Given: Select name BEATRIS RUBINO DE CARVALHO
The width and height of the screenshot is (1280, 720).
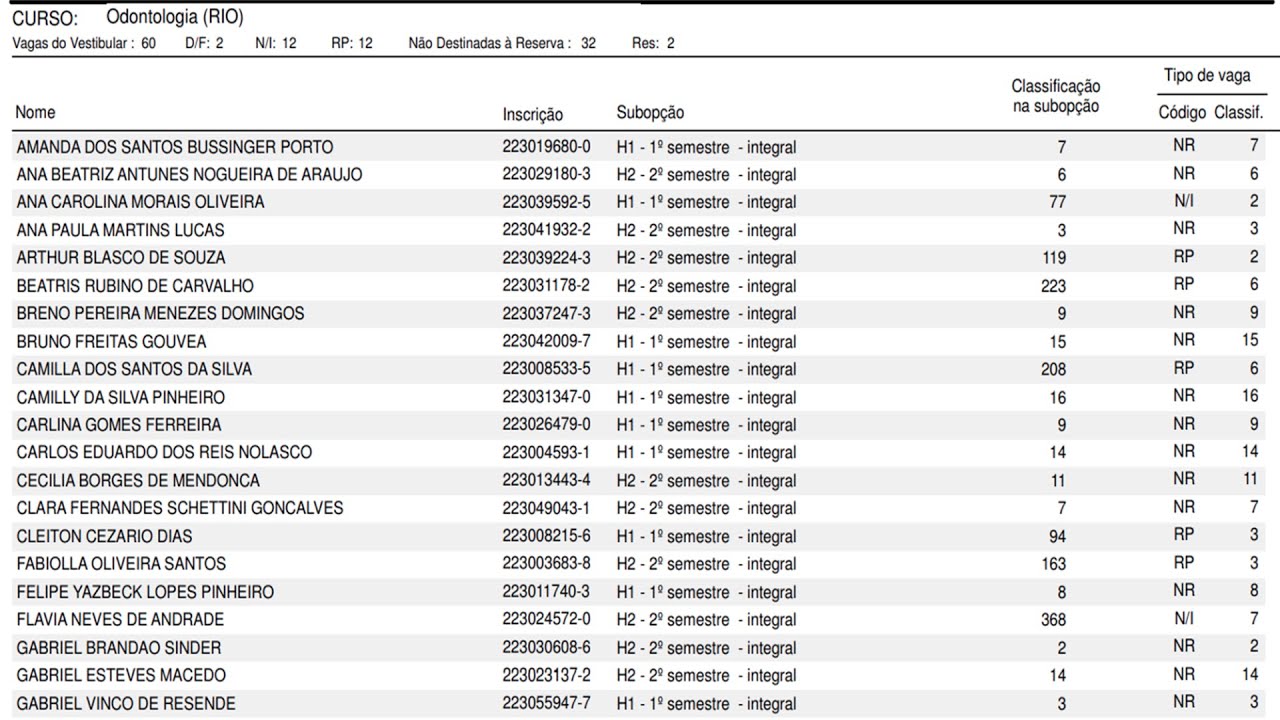Looking at the screenshot, I should coord(135,286).
